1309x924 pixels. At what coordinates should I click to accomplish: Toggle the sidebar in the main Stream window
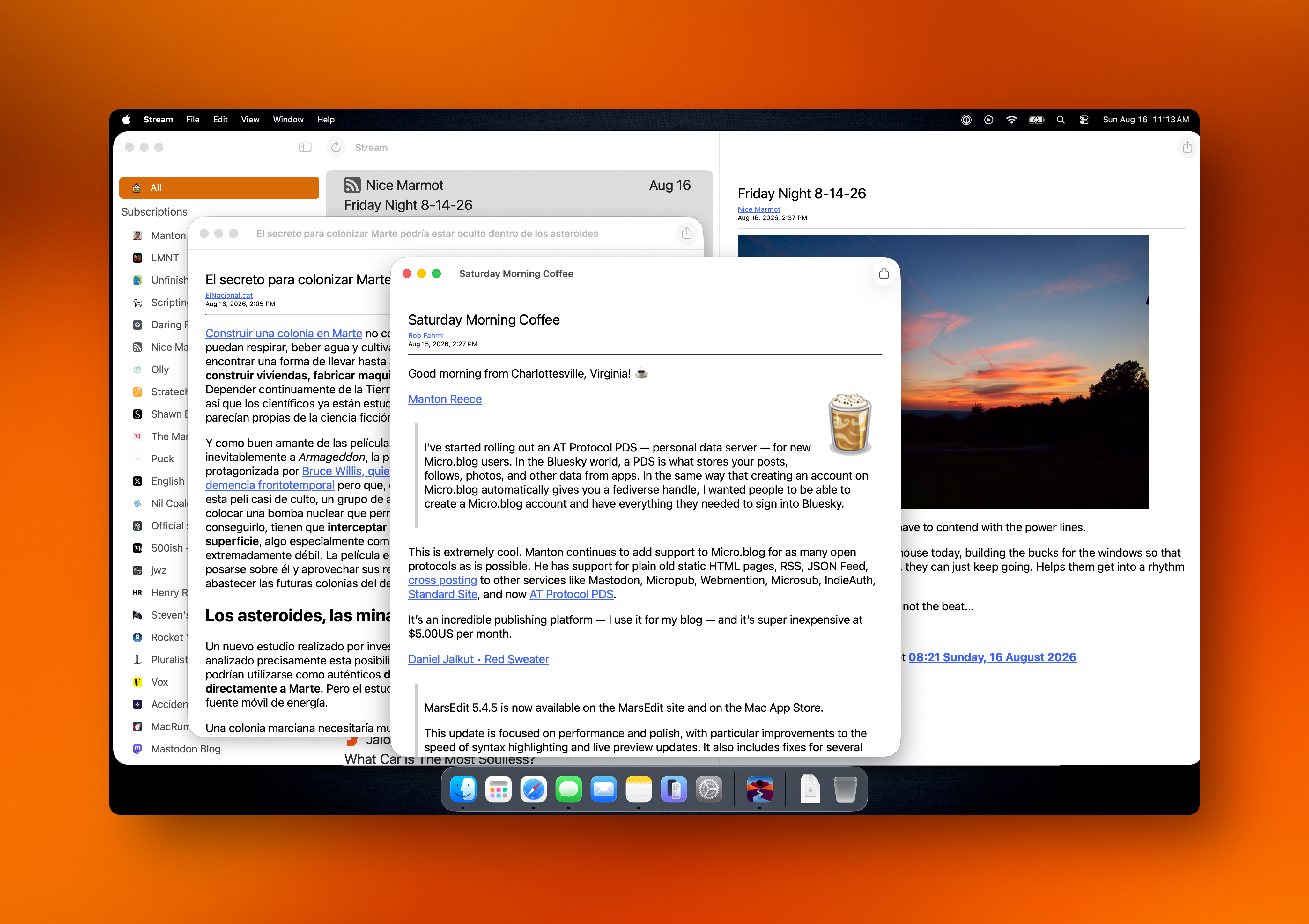[305, 148]
